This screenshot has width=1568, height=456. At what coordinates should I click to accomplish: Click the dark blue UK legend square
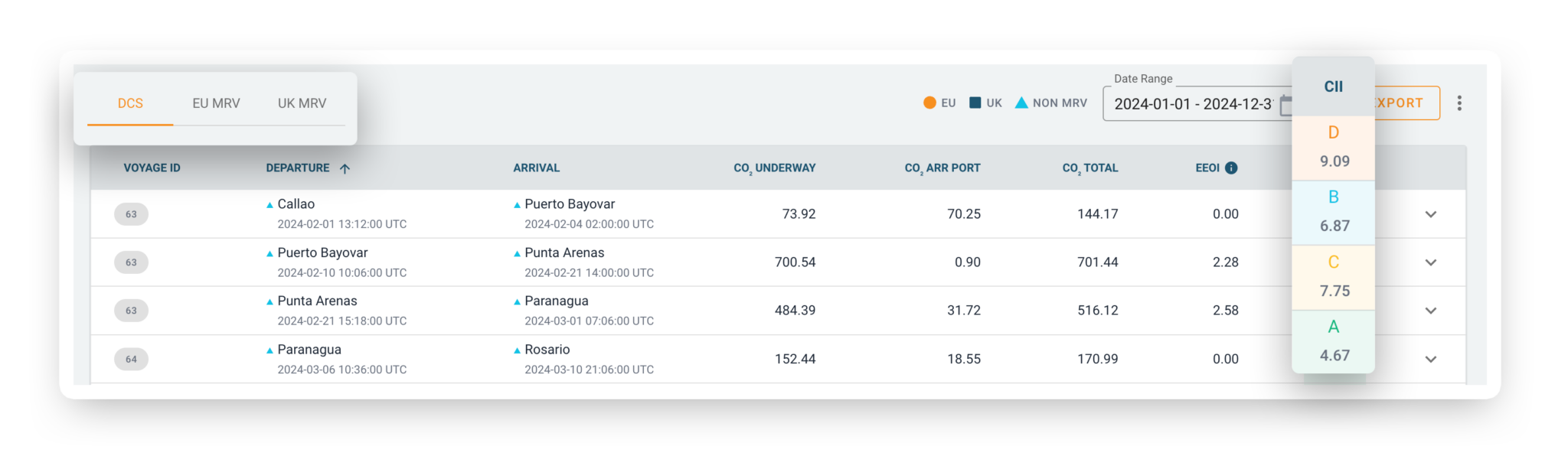click(975, 103)
